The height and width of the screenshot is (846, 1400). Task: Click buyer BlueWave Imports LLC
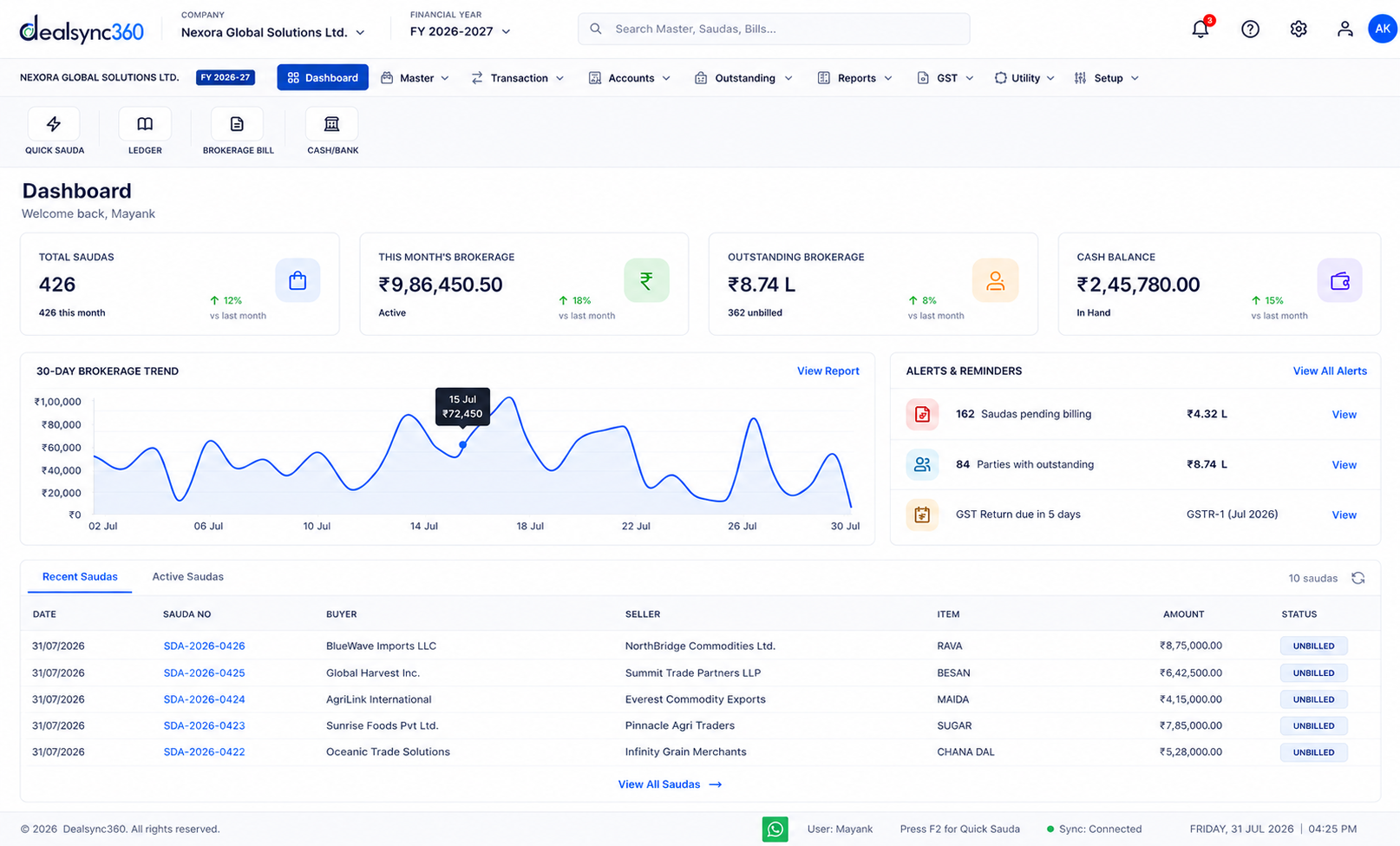coord(381,646)
